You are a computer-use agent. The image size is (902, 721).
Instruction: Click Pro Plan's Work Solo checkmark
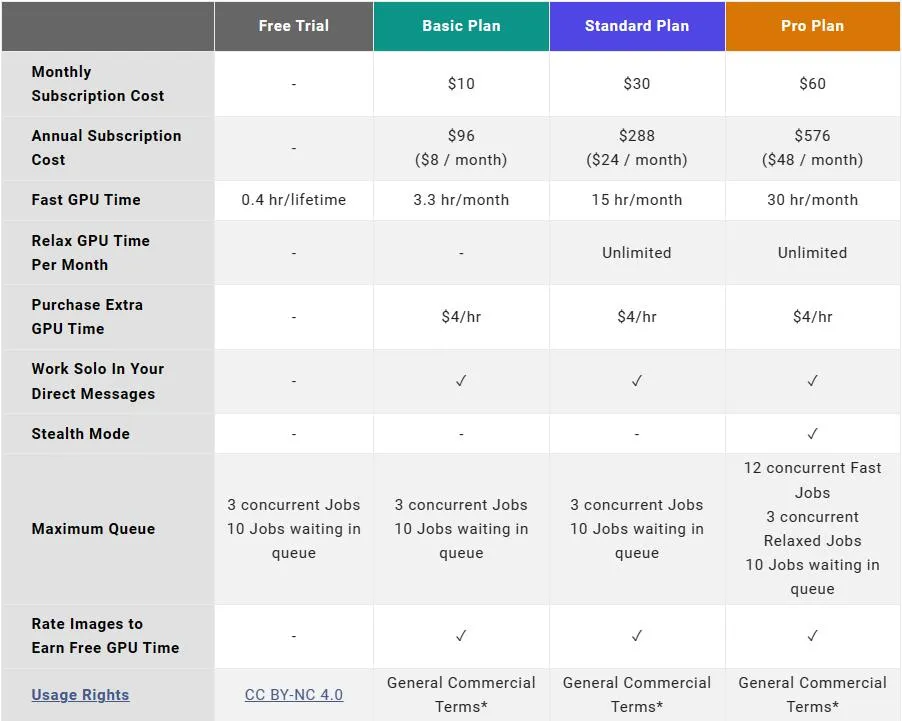pos(812,381)
